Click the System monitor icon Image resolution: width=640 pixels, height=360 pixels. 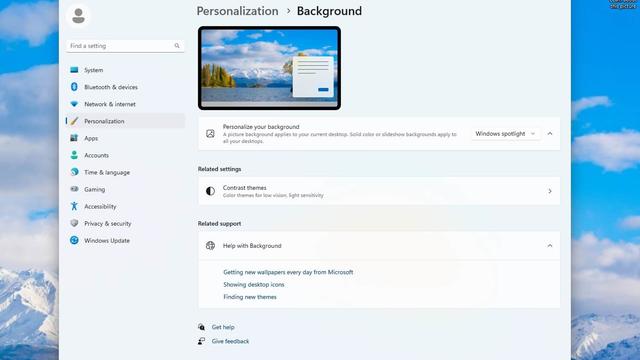pyautogui.click(x=74, y=70)
